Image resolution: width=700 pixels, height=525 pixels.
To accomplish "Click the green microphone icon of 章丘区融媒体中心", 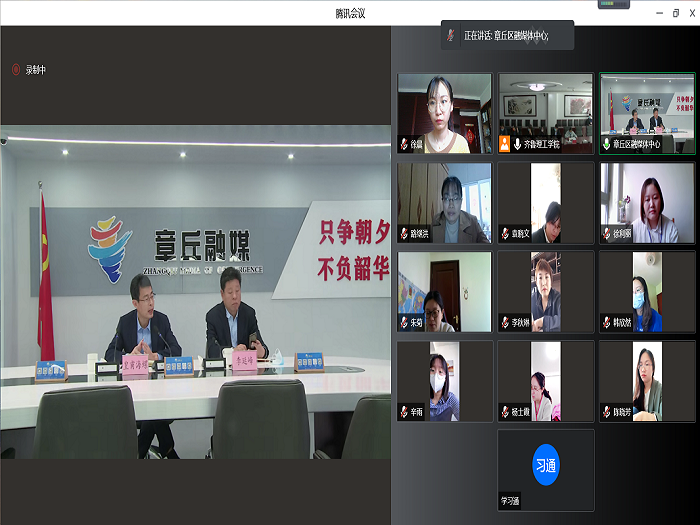I will (x=605, y=144).
